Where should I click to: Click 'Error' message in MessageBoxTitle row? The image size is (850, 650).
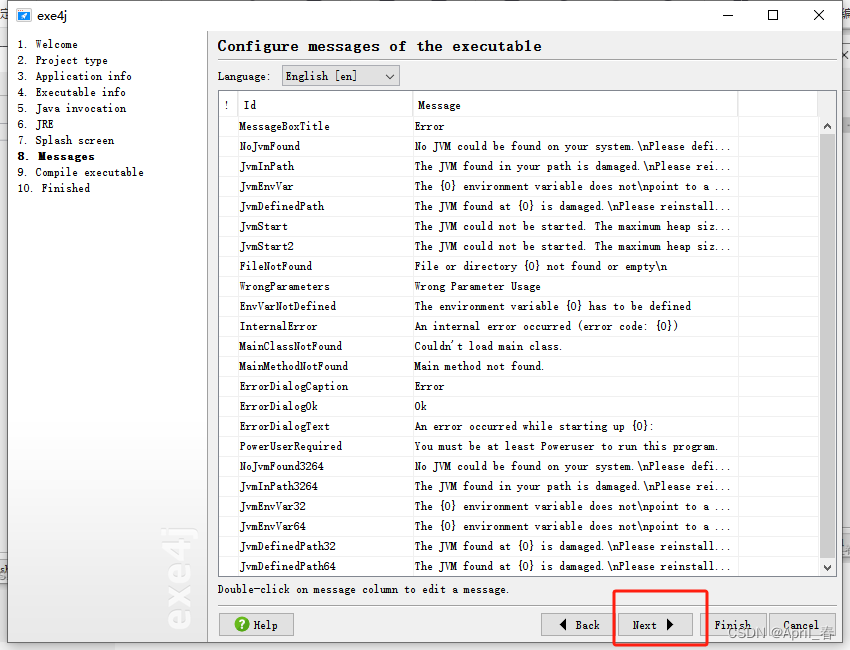pyautogui.click(x=429, y=126)
